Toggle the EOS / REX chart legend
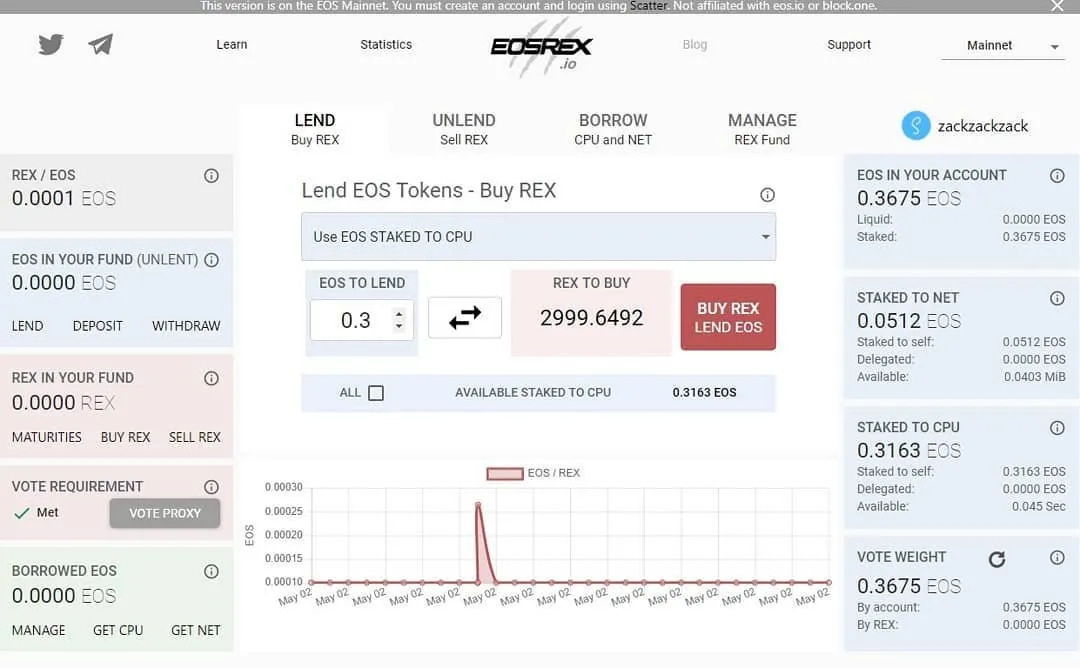The image size is (1080, 668). [x=533, y=473]
